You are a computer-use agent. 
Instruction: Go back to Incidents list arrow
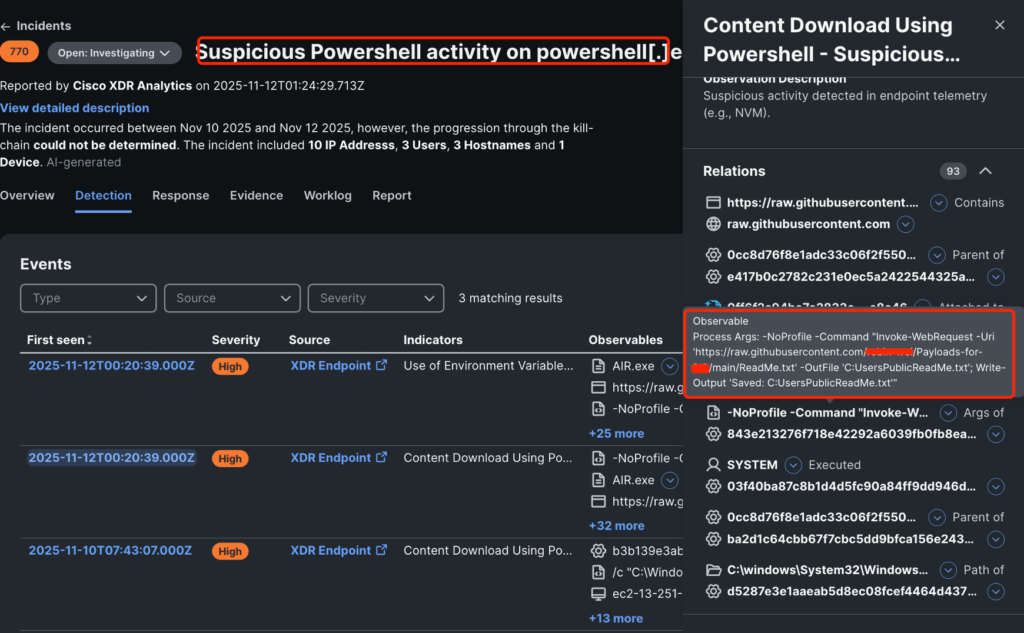click(5, 26)
